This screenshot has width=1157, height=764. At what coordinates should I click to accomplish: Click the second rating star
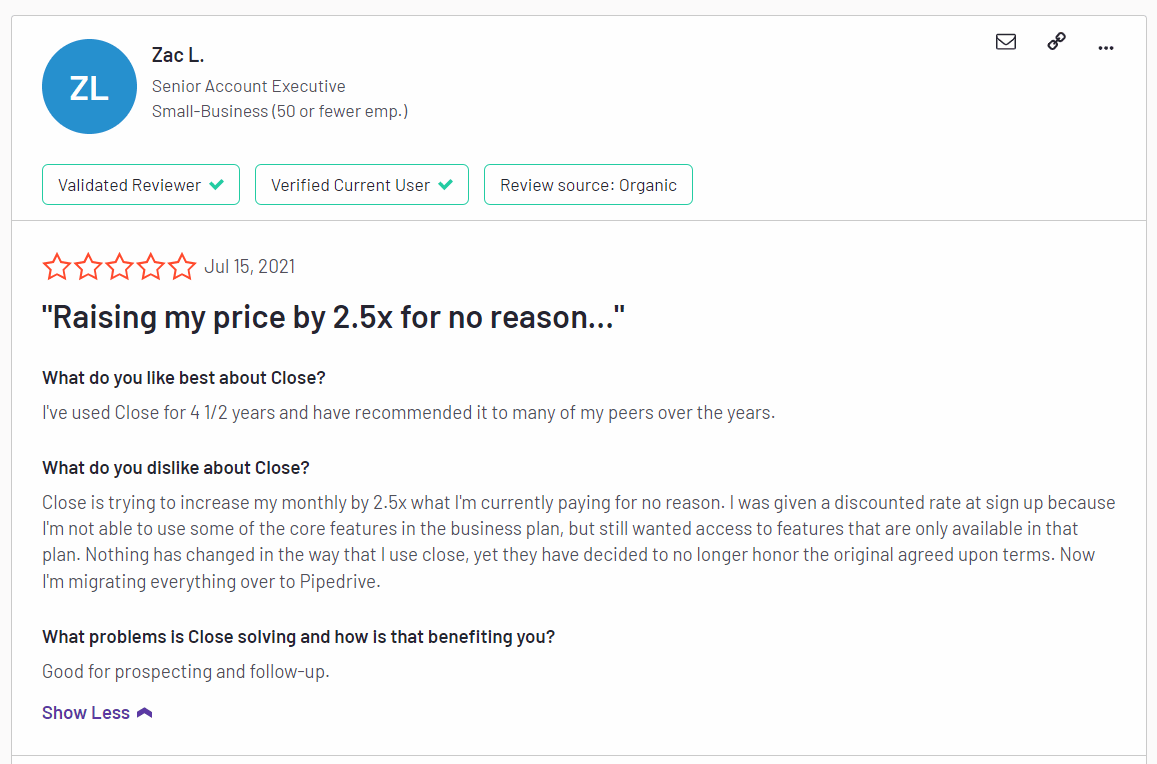[89, 267]
